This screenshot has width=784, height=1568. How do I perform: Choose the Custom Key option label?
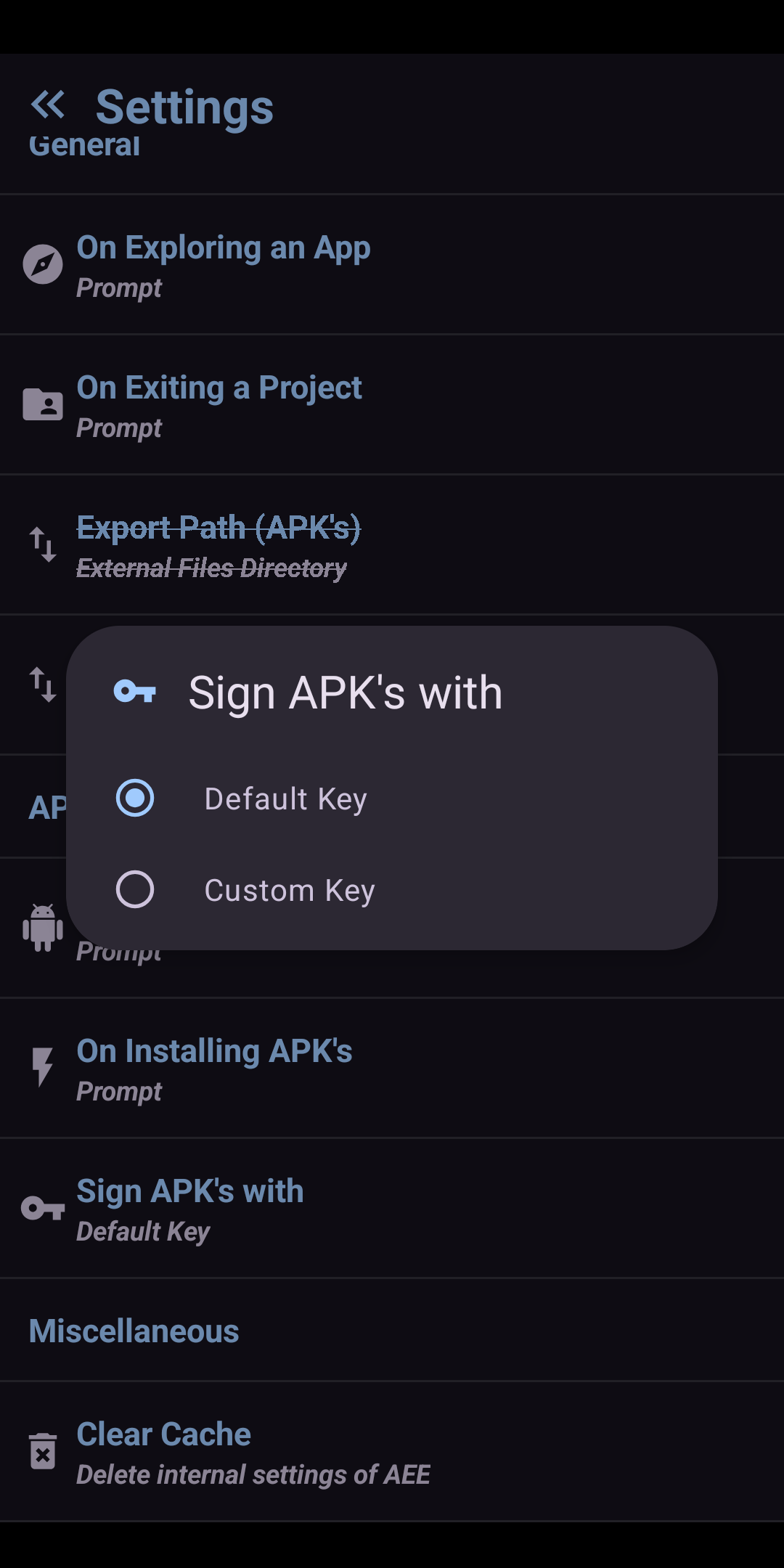click(290, 890)
